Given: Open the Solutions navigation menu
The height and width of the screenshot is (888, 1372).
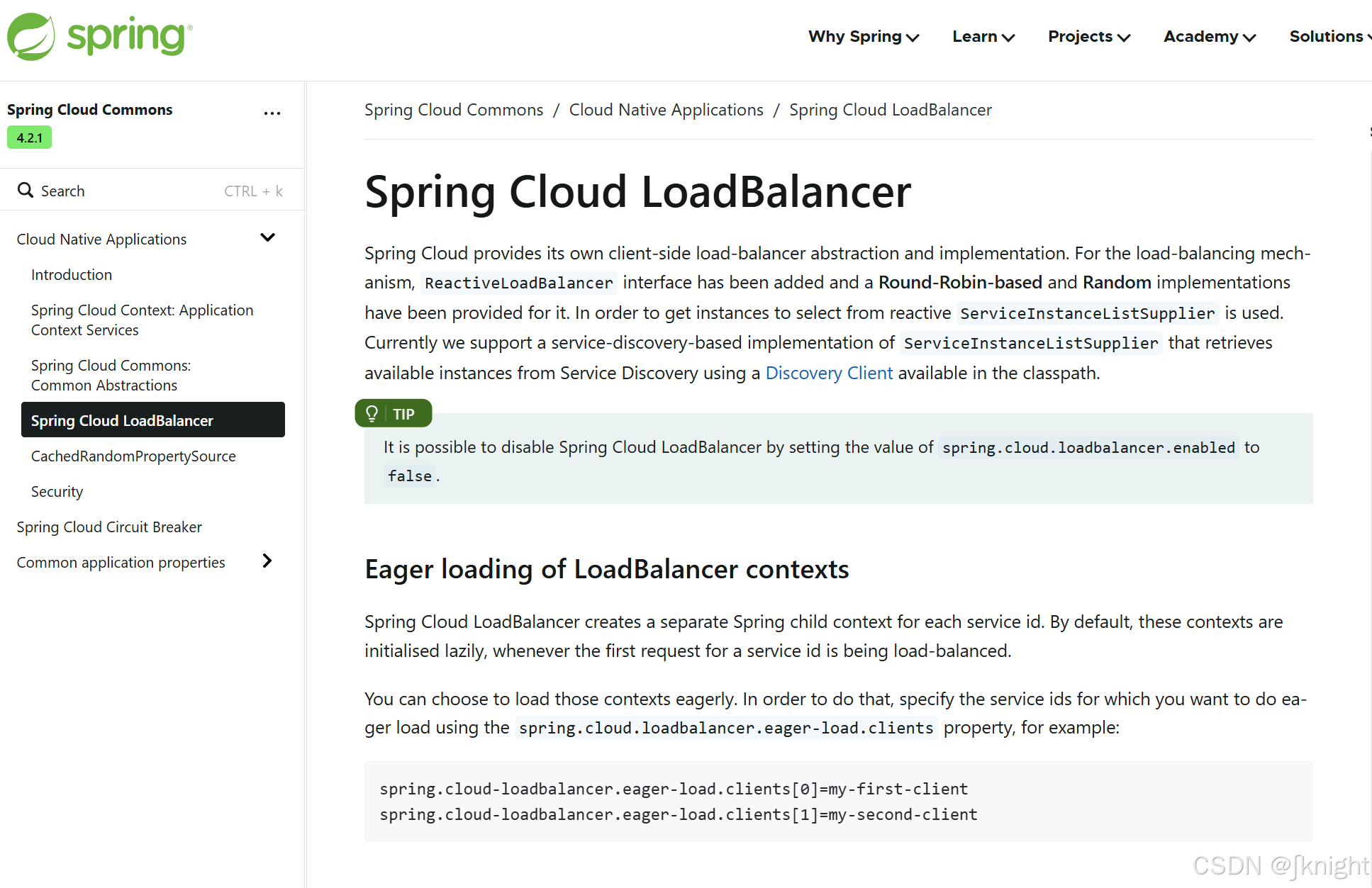Looking at the screenshot, I should (1329, 37).
